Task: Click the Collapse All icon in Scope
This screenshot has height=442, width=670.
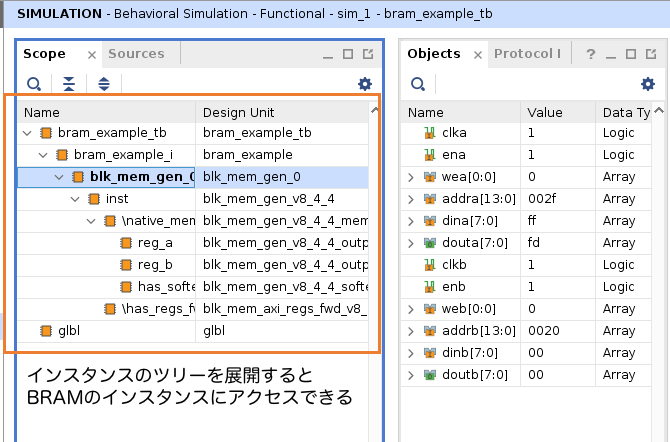Action: pyautogui.click(x=68, y=85)
